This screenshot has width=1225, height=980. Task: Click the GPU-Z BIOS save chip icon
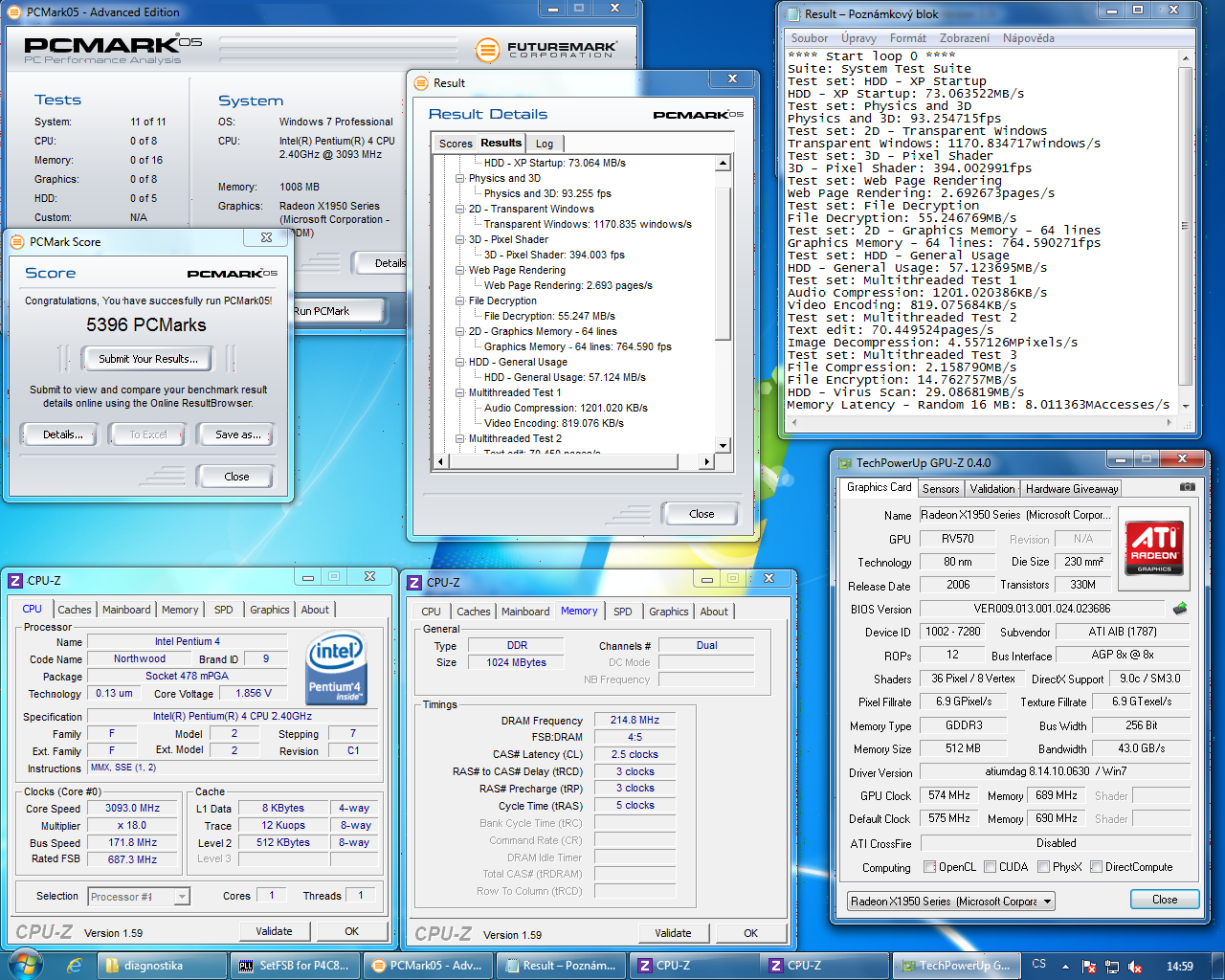(x=1180, y=608)
